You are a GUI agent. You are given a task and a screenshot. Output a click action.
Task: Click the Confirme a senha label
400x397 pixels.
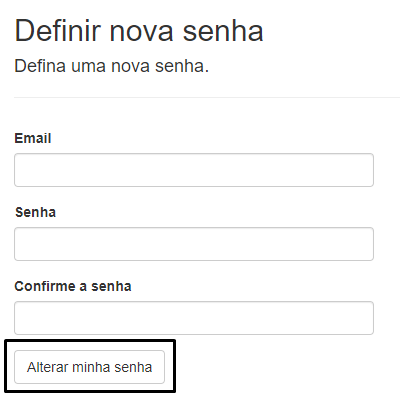[73, 286]
